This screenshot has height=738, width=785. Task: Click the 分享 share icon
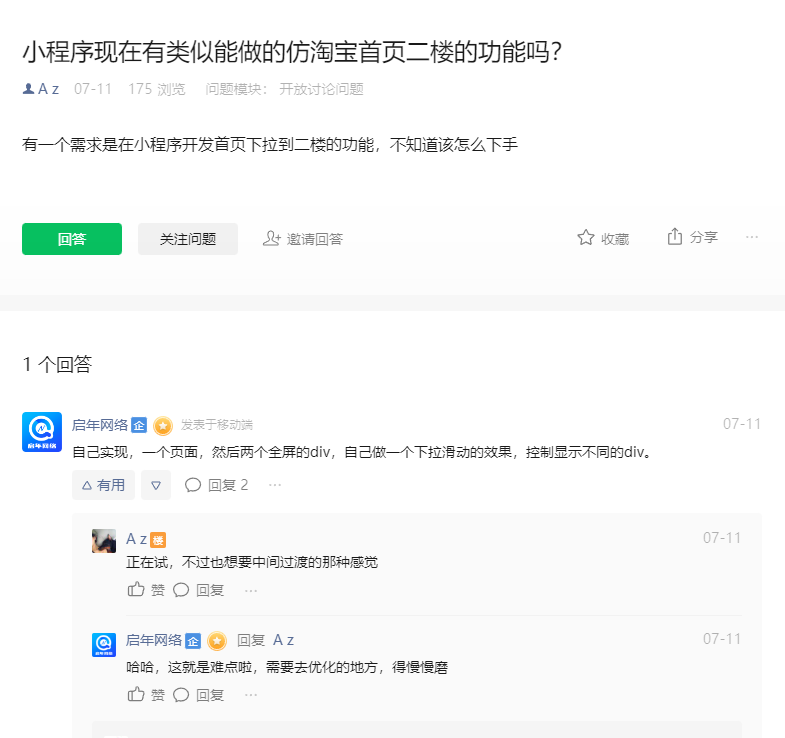click(675, 237)
